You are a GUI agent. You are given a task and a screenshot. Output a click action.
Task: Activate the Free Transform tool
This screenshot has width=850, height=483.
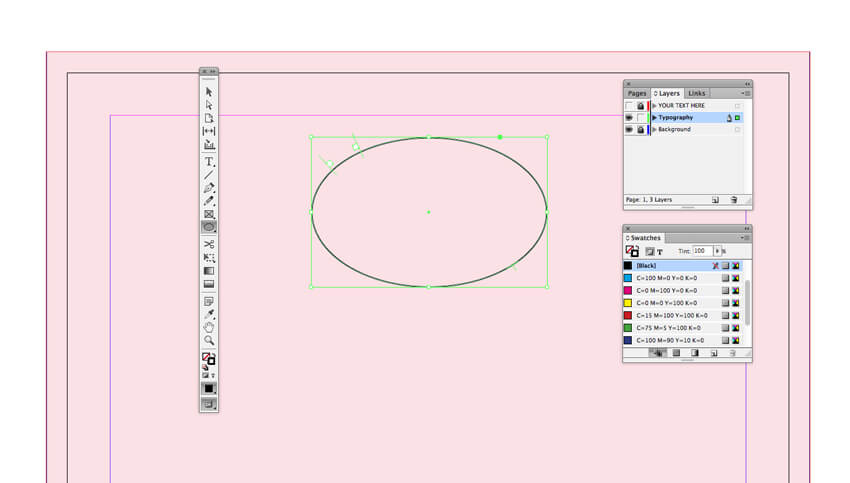(x=209, y=257)
